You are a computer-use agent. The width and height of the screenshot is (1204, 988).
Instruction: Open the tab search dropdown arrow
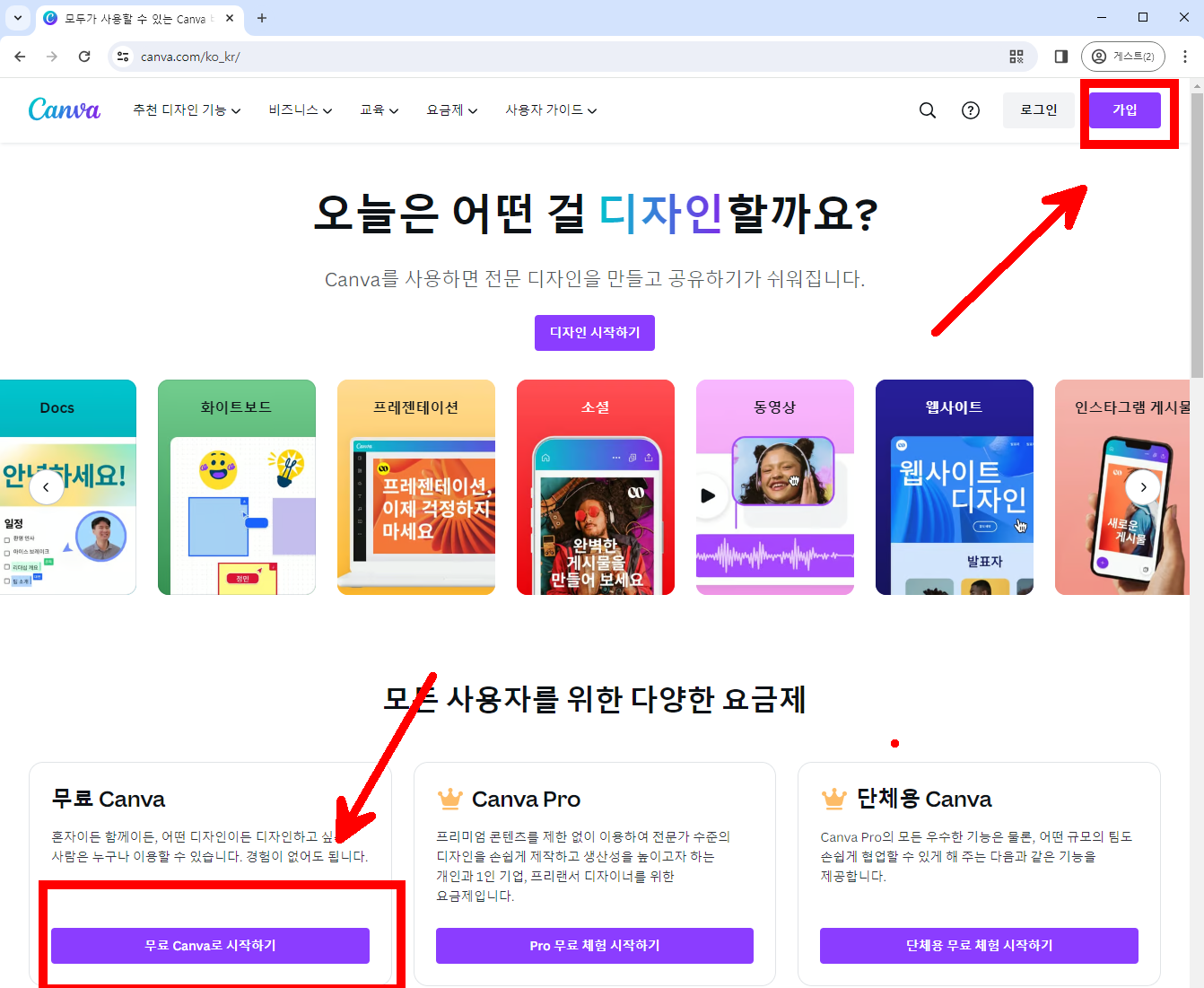pos(18,18)
